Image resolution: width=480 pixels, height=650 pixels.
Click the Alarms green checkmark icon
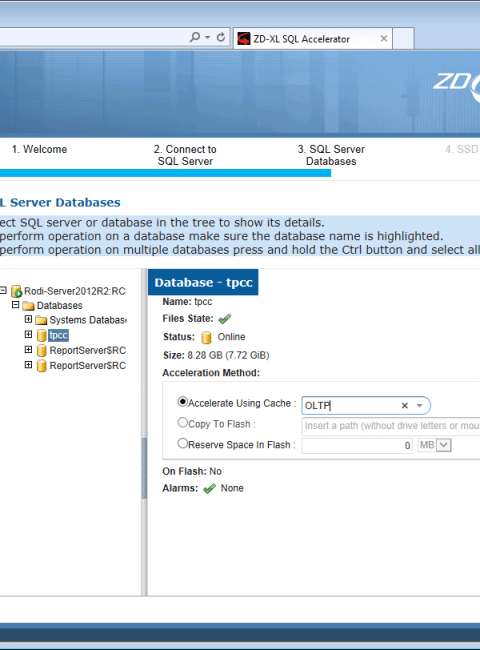(x=210, y=489)
